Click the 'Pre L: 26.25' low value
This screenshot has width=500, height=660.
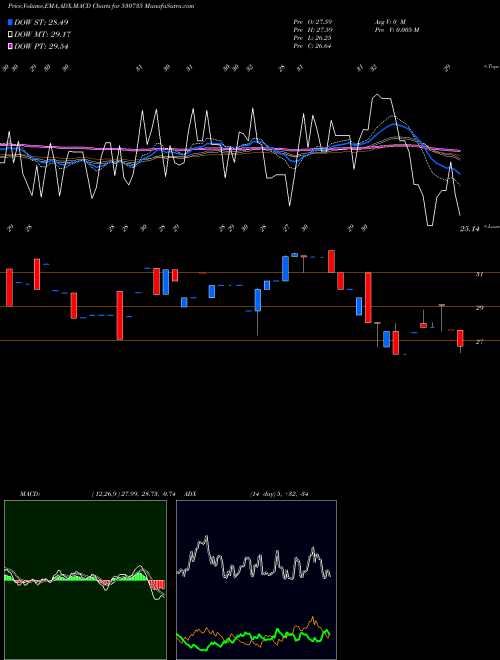pos(312,38)
